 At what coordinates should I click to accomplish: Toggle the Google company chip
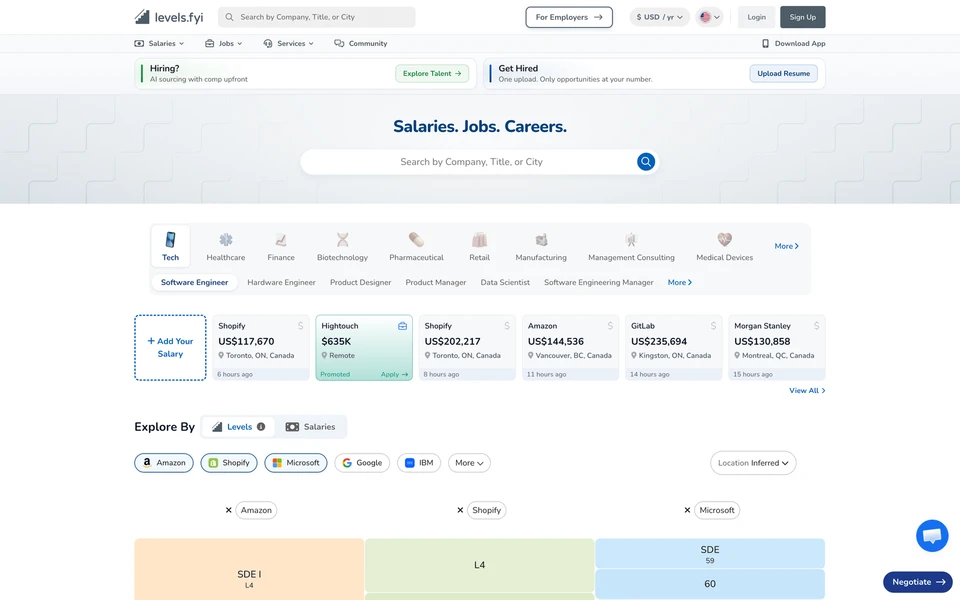click(x=362, y=463)
